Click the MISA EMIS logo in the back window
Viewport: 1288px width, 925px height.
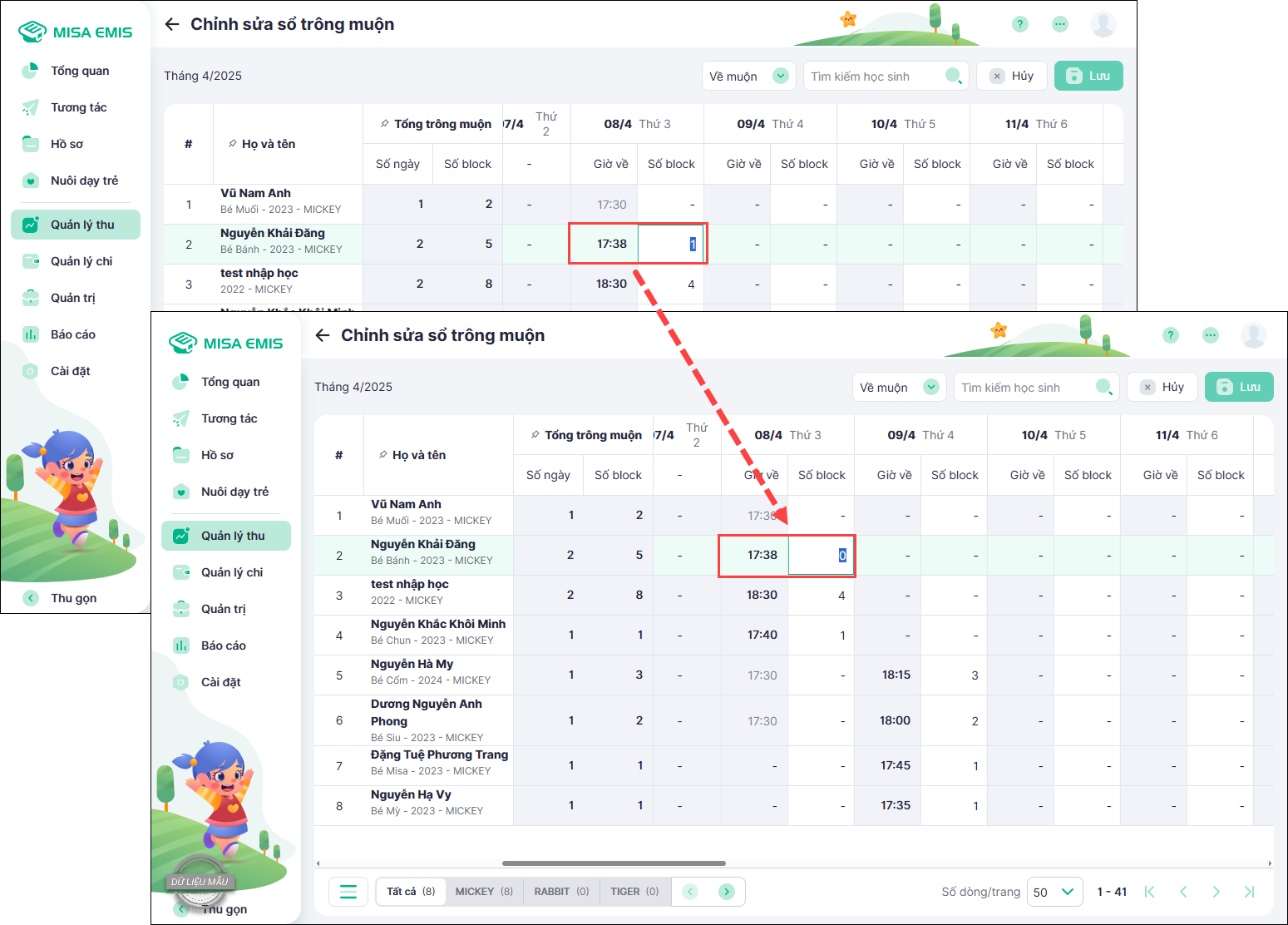(75, 32)
